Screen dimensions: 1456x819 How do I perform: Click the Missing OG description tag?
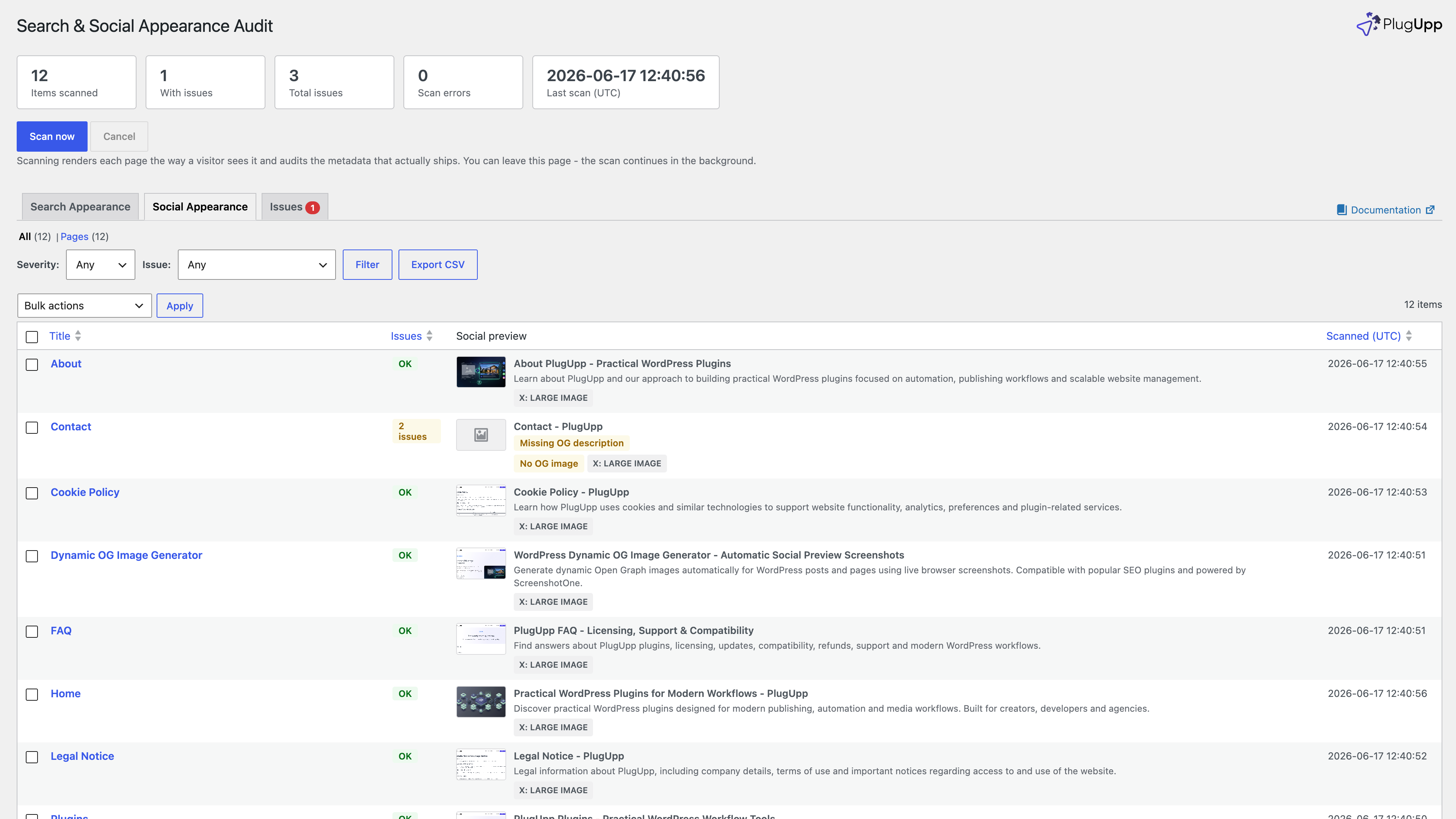point(571,443)
